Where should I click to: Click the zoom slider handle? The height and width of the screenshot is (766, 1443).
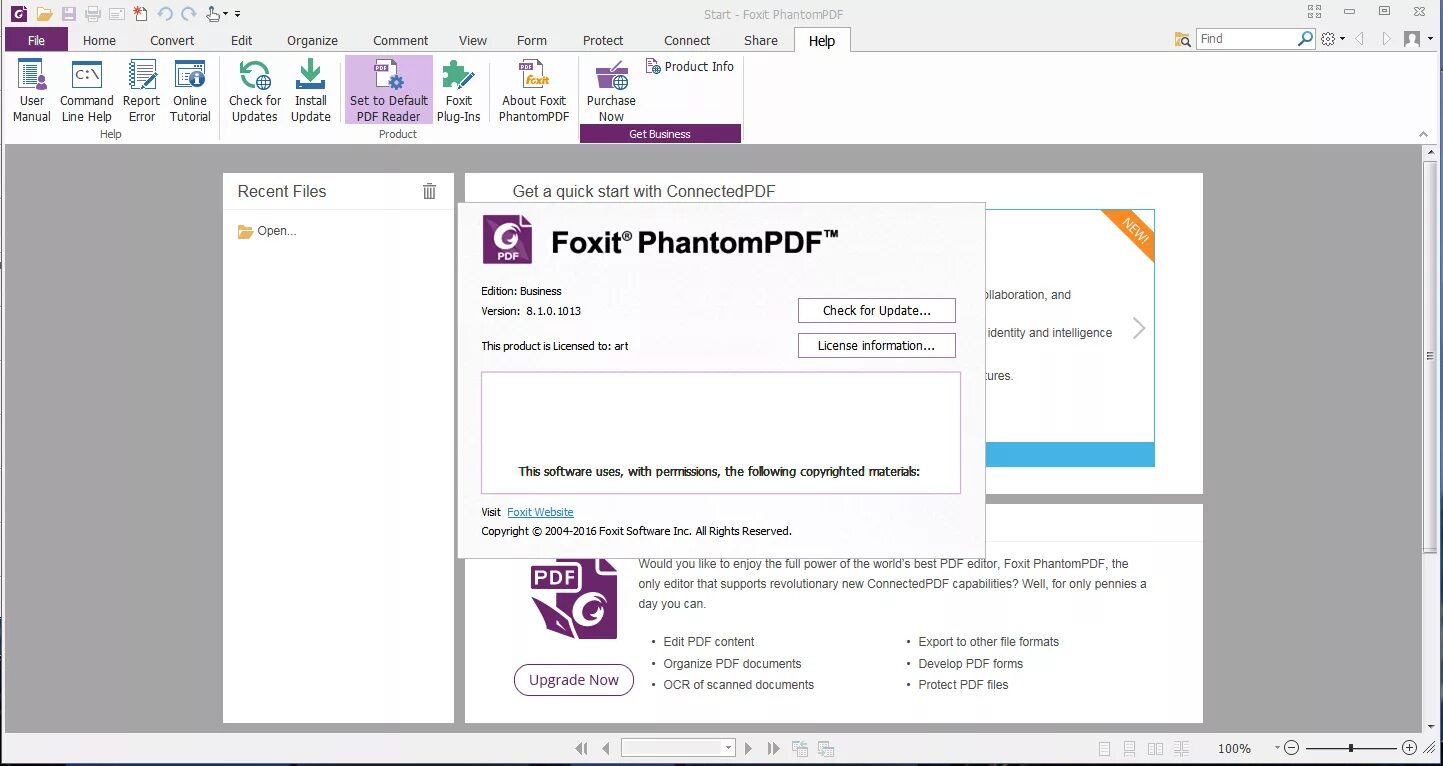[1350, 748]
